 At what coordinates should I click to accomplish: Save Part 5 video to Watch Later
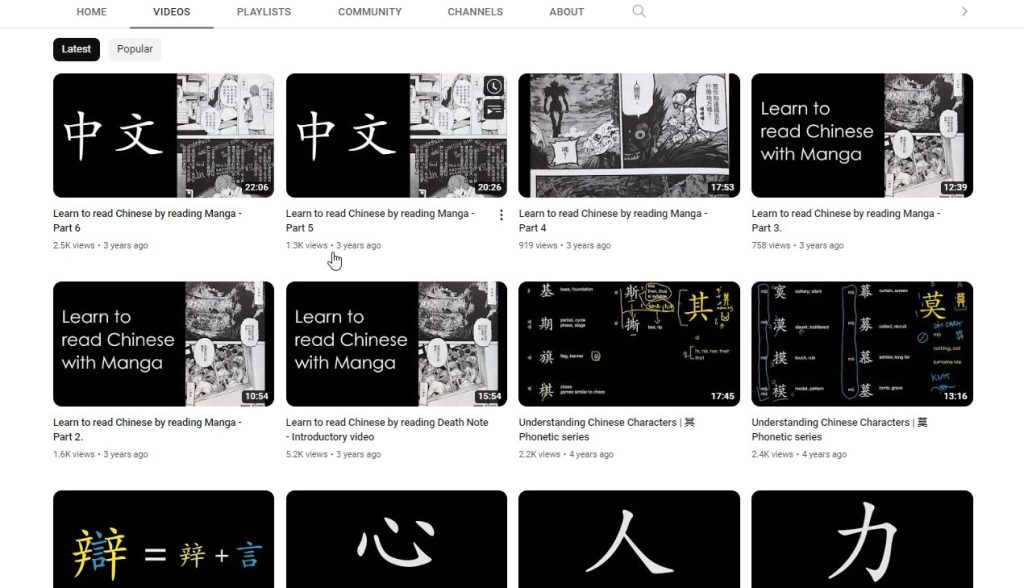tap(494, 86)
